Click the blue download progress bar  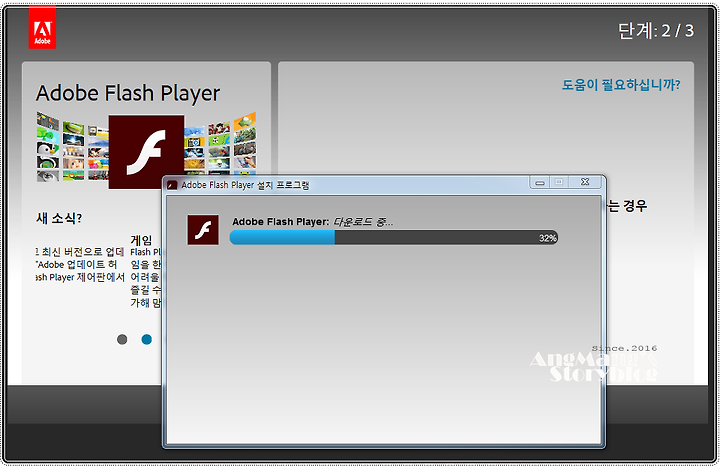[x=394, y=237]
